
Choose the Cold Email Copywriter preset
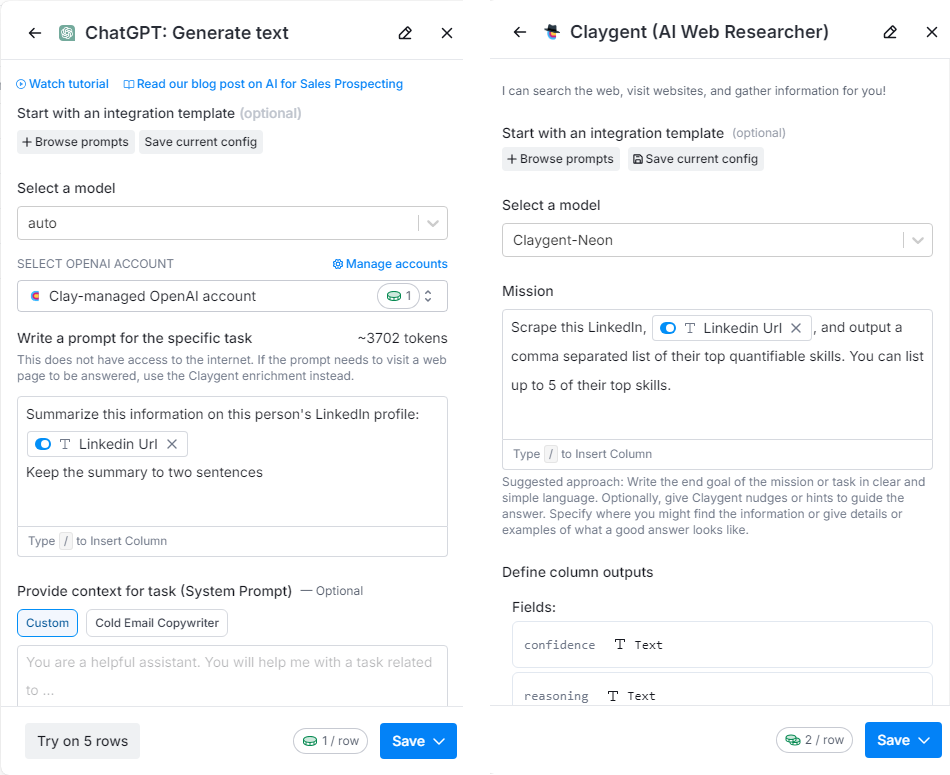(x=157, y=623)
